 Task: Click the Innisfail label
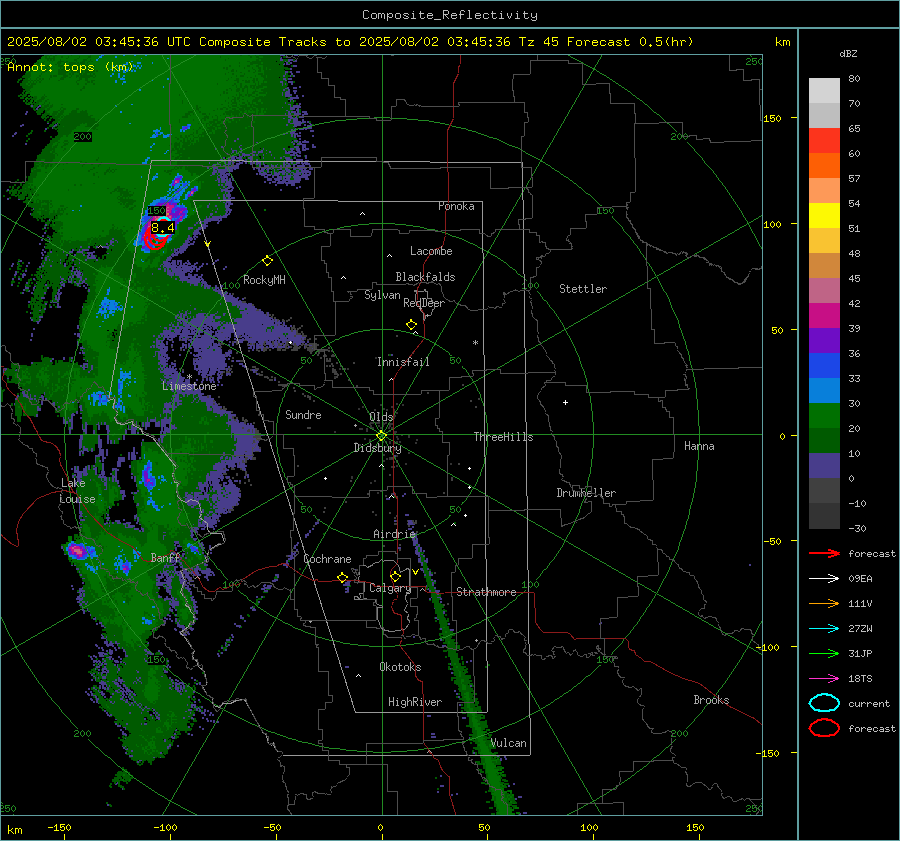pos(403,362)
